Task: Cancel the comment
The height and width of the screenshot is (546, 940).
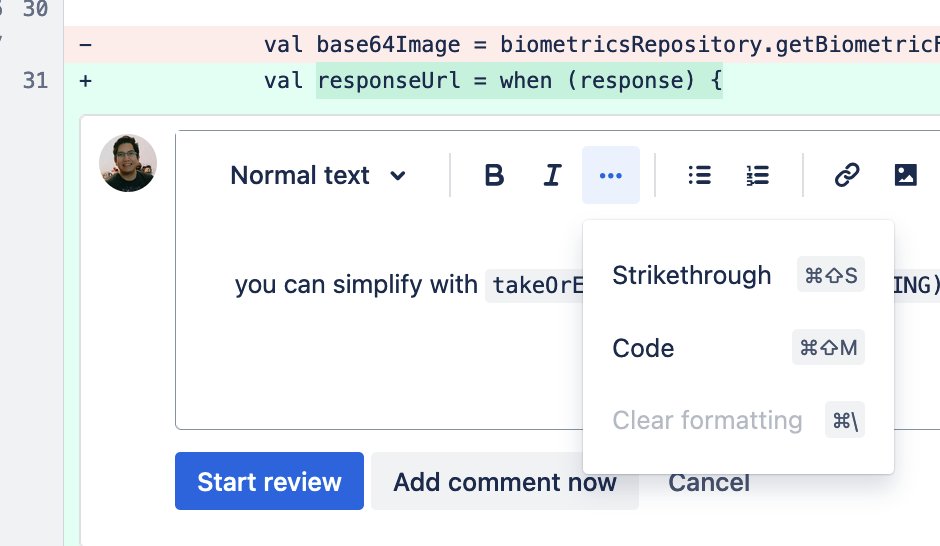Action: pyautogui.click(x=709, y=482)
